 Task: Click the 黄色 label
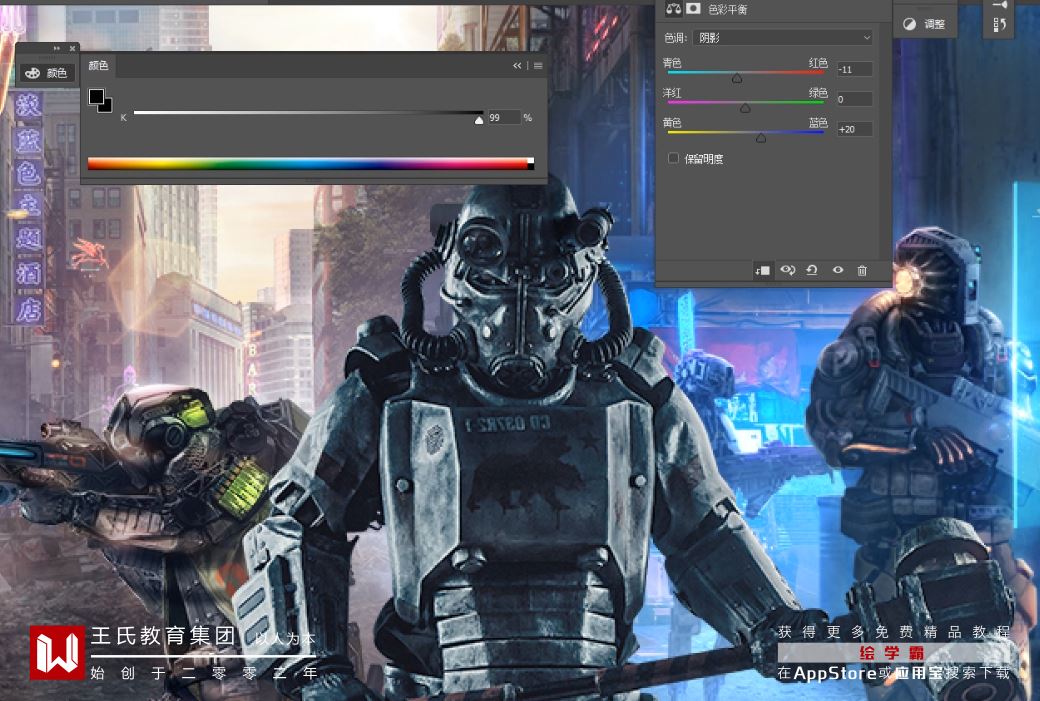(671, 123)
